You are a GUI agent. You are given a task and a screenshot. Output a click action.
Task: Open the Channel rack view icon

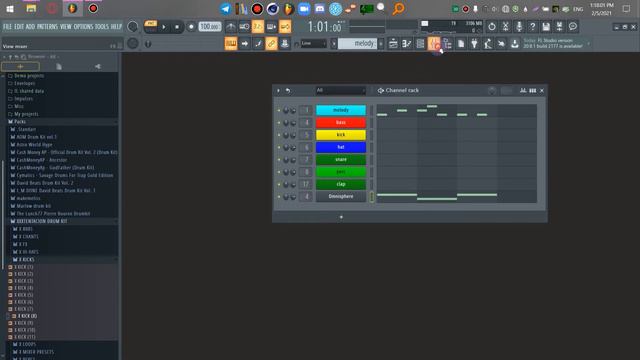point(420,43)
